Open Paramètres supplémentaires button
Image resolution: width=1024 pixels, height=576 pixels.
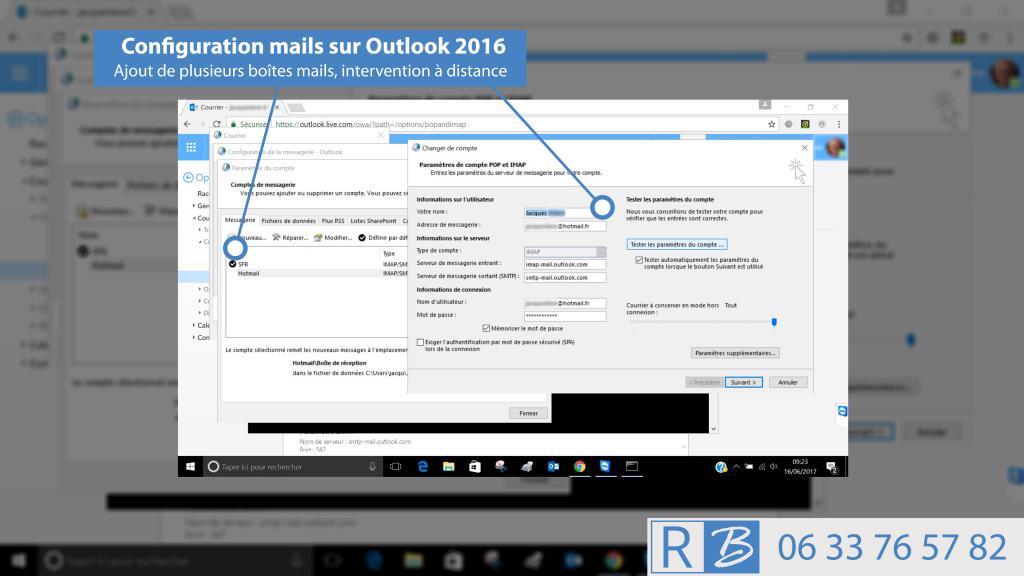(735, 353)
